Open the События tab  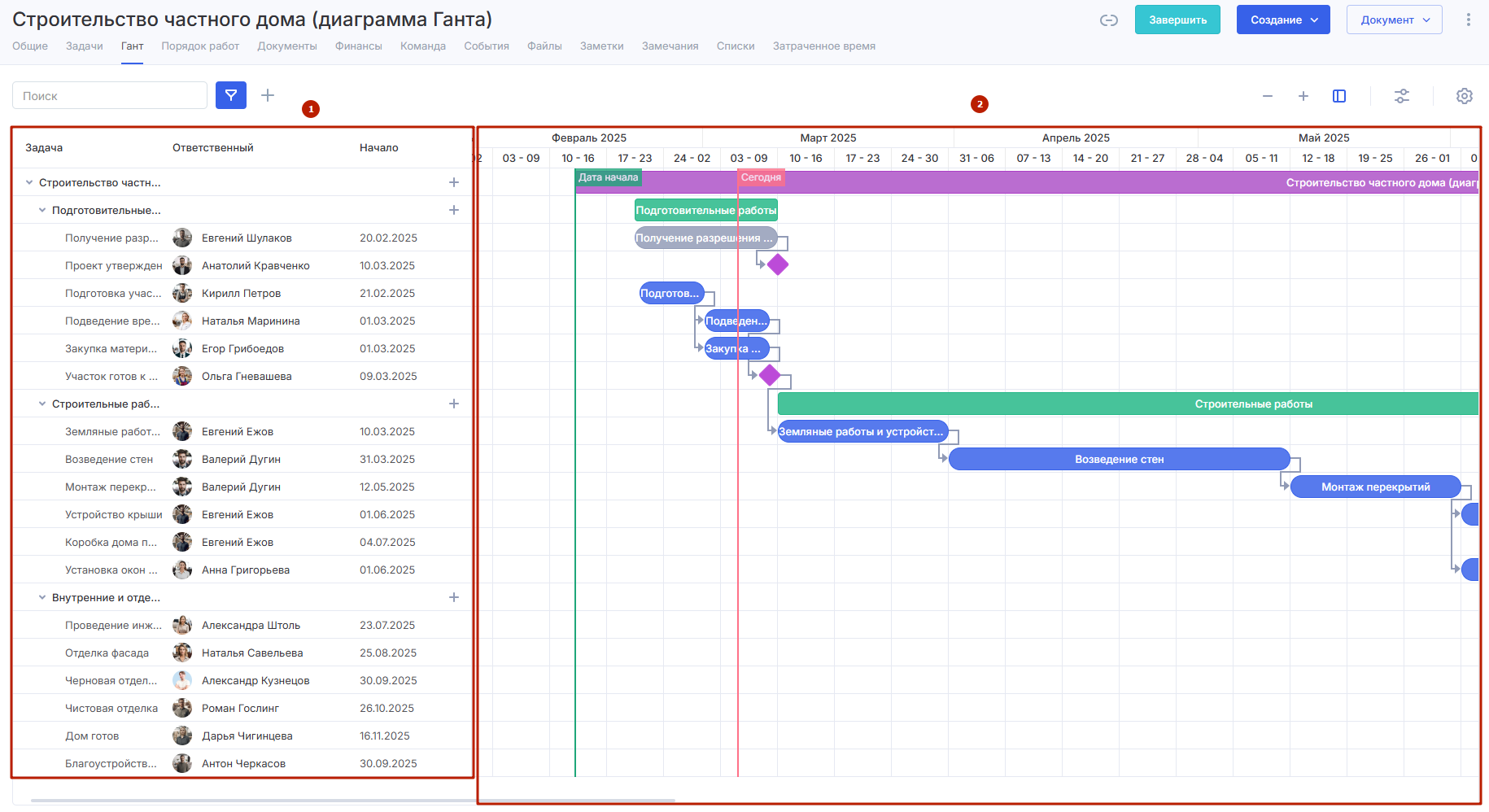(x=487, y=46)
